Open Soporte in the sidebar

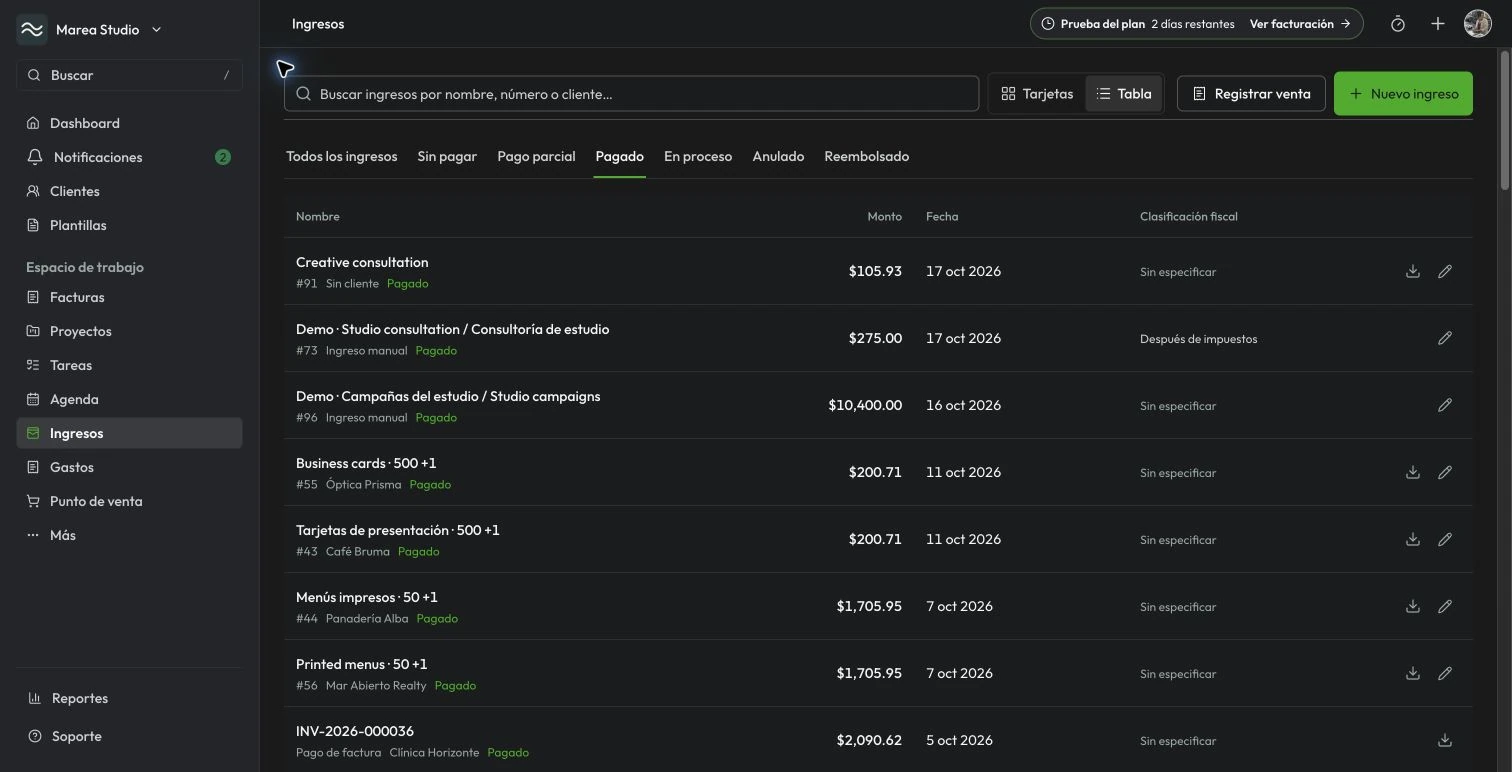129,736
